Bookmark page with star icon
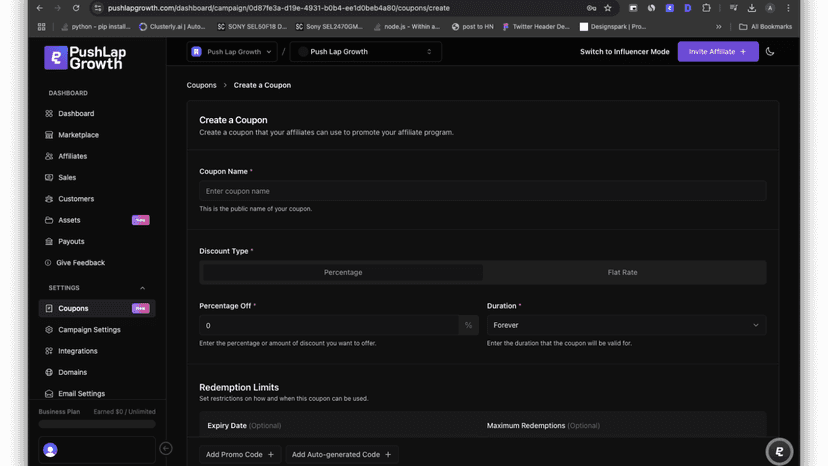The width and height of the screenshot is (828, 466). click(x=608, y=8)
